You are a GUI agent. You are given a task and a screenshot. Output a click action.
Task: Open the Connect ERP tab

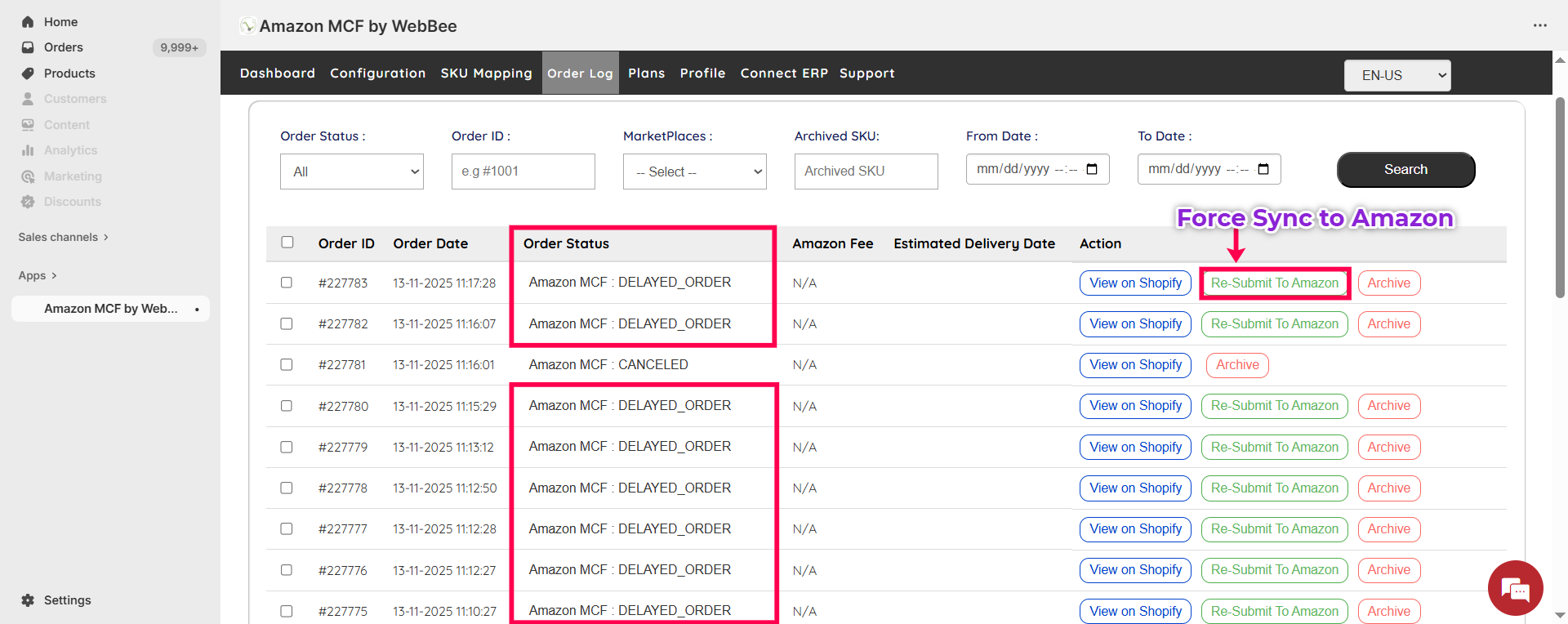pyautogui.click(x=783, y=74)
